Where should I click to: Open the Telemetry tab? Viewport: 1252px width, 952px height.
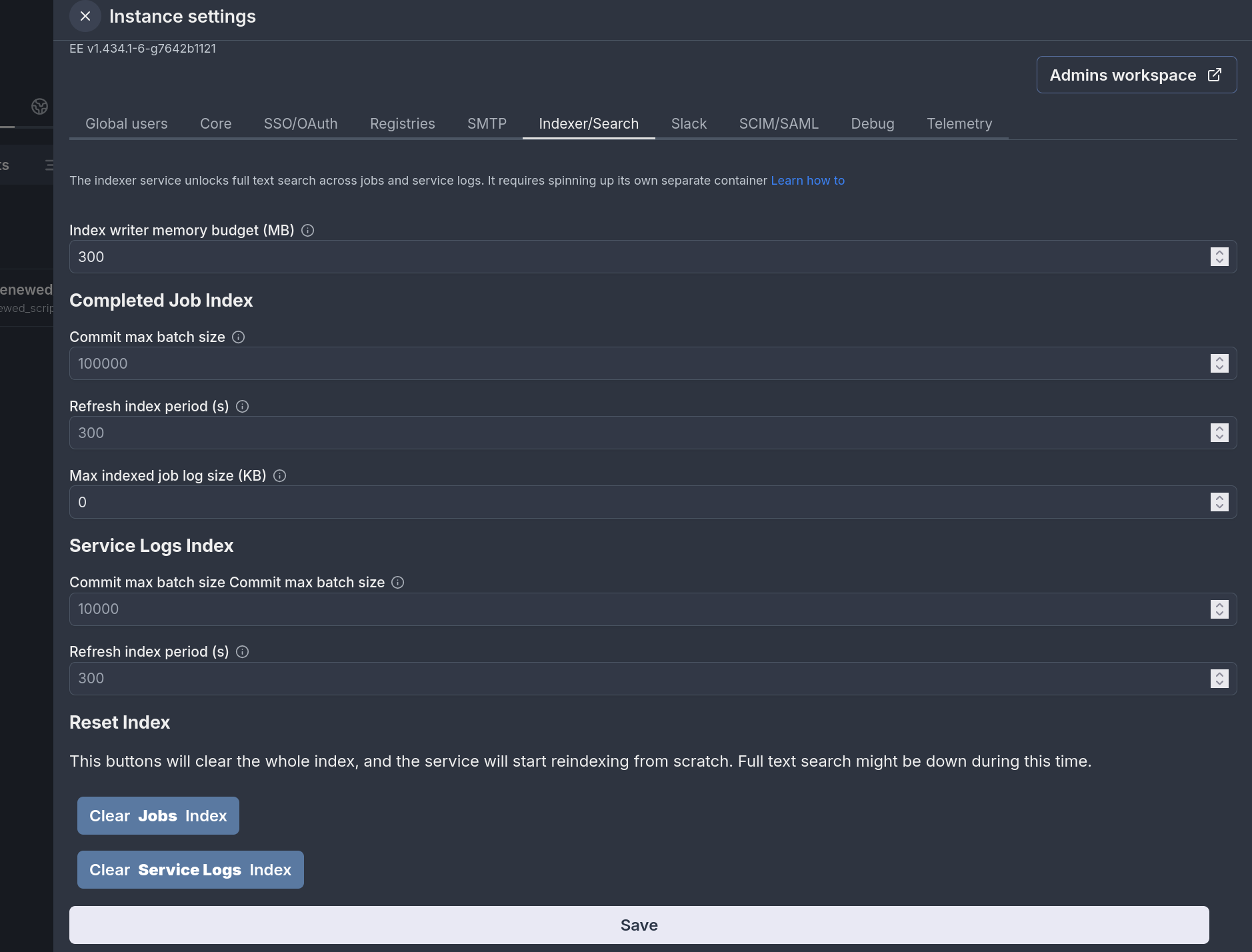coord(959,124)
